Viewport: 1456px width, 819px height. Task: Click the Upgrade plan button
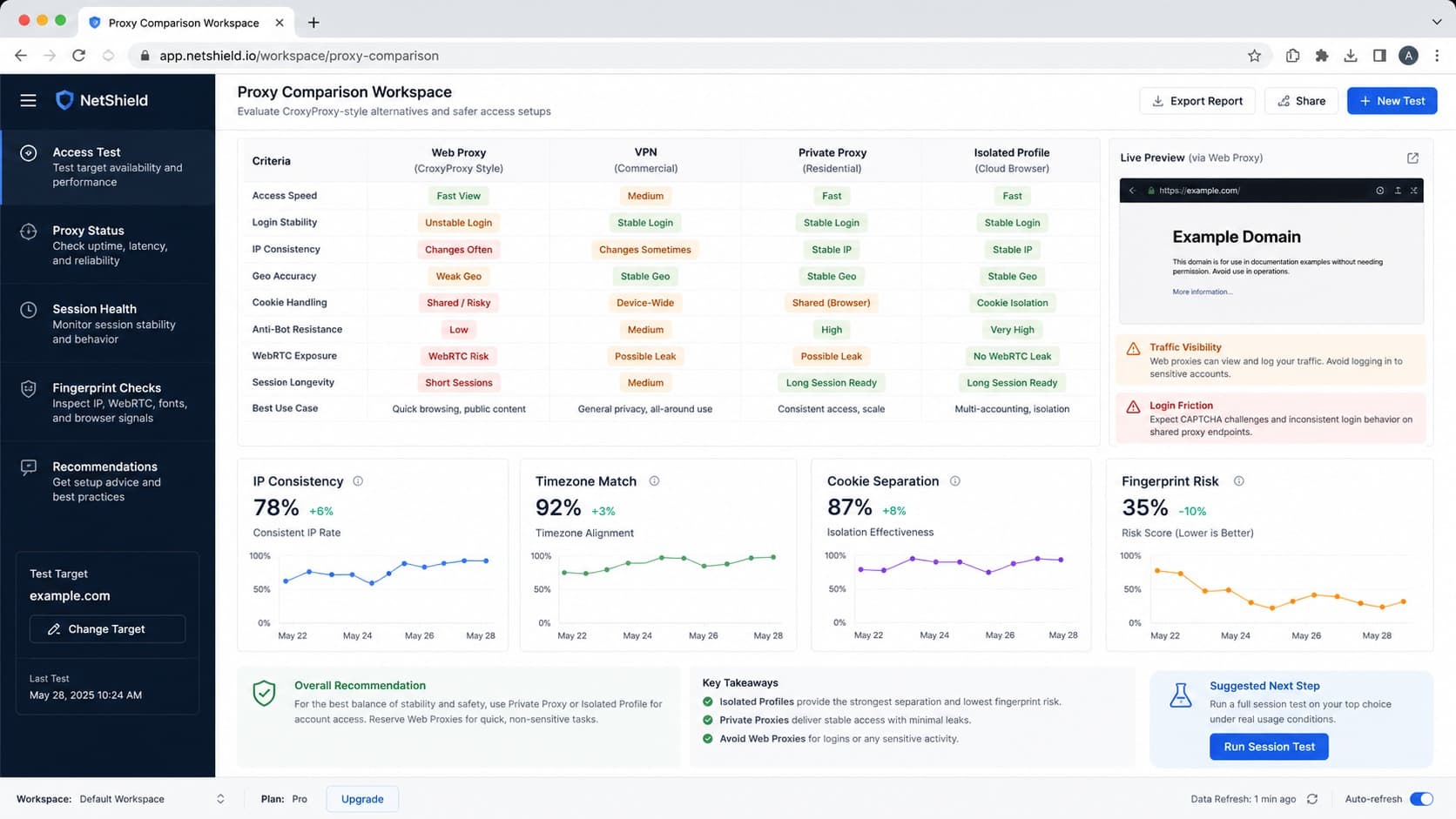coord(362,799)
